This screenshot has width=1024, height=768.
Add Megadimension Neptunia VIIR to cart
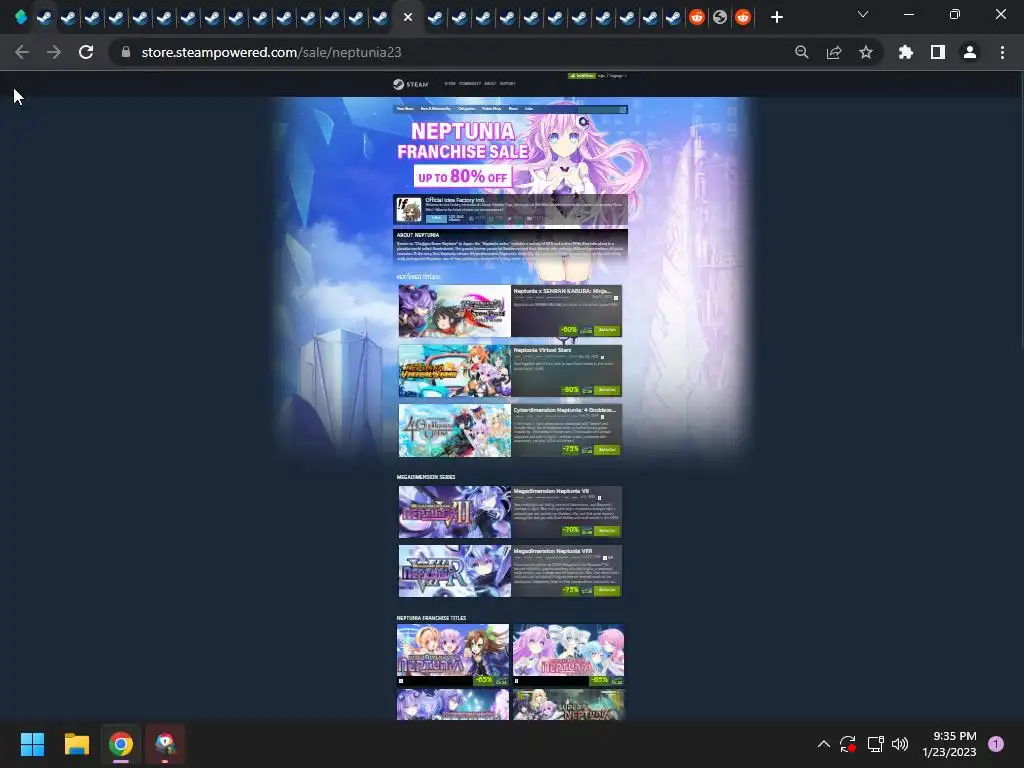click(x=607, y=590)
